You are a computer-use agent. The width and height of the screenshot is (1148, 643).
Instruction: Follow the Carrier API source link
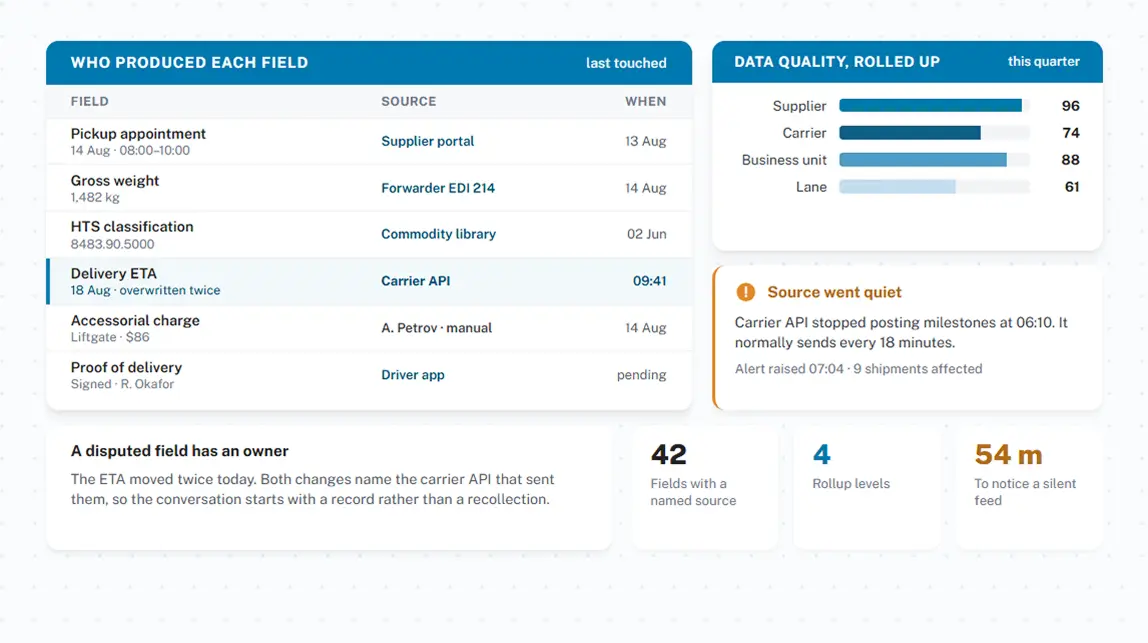pos(415,281)
